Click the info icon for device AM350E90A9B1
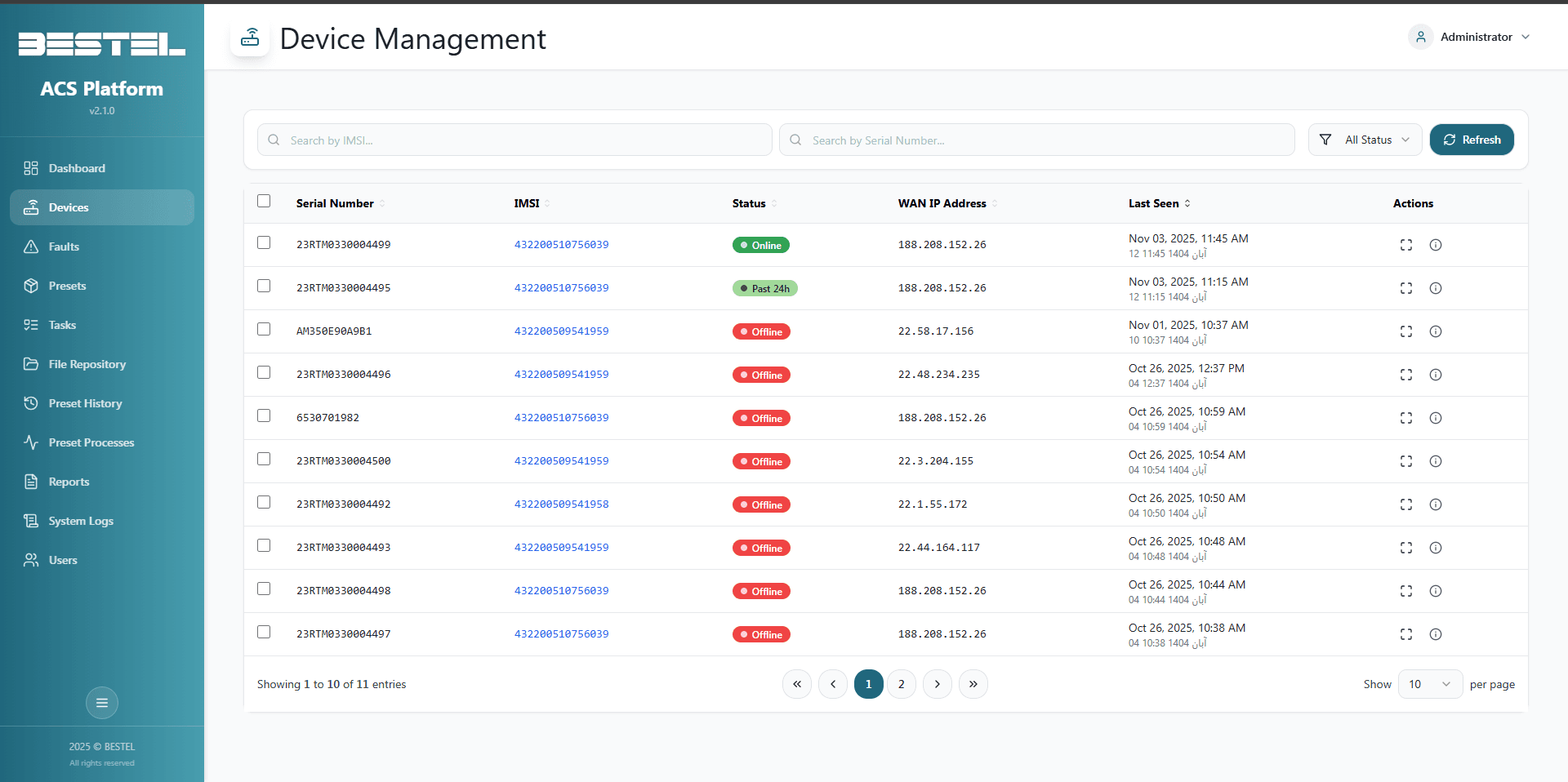 tap(1436, 331)
